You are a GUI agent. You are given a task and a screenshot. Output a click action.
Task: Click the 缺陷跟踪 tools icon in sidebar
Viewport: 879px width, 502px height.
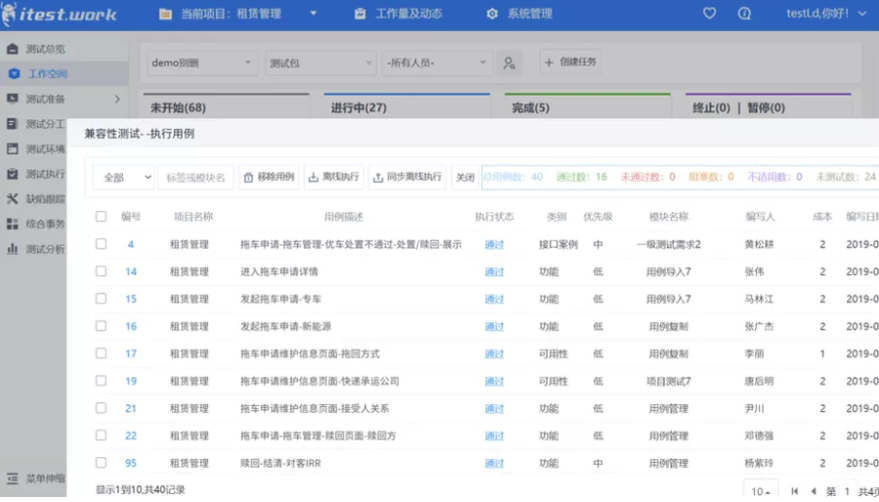pyautogui.click(x=12, y=198)
